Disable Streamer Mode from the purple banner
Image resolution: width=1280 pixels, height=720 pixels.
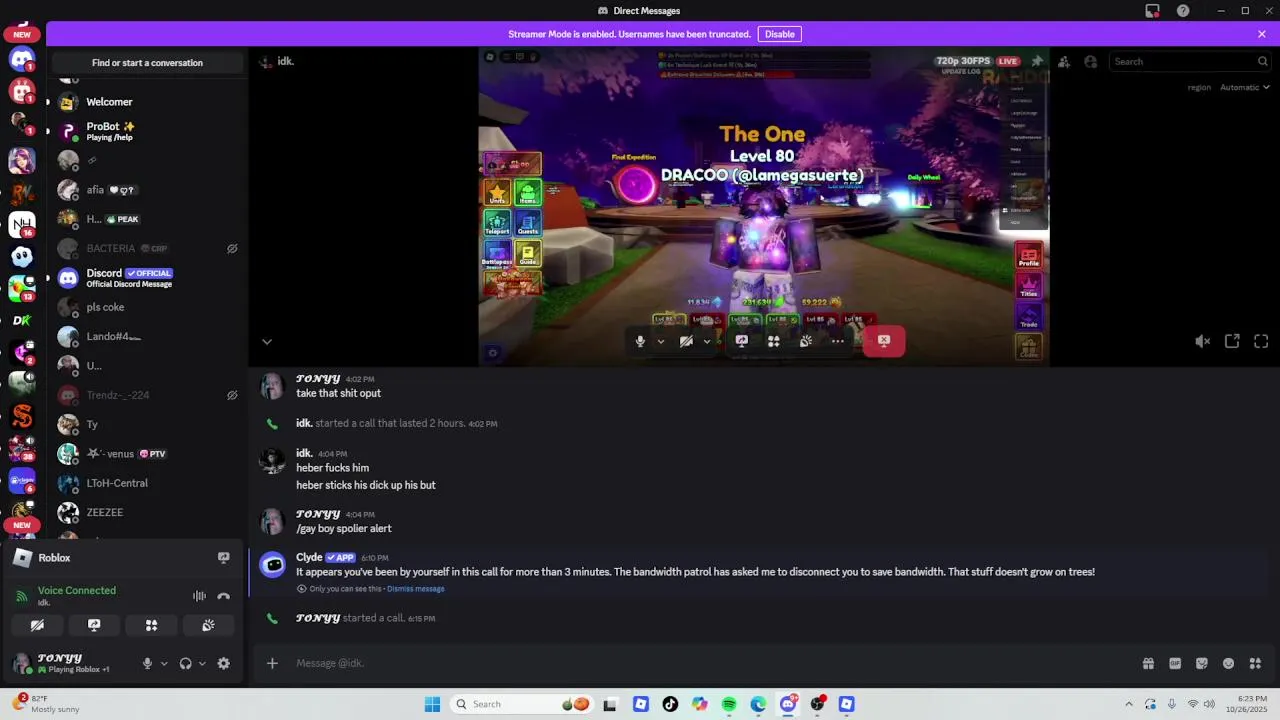779,34
